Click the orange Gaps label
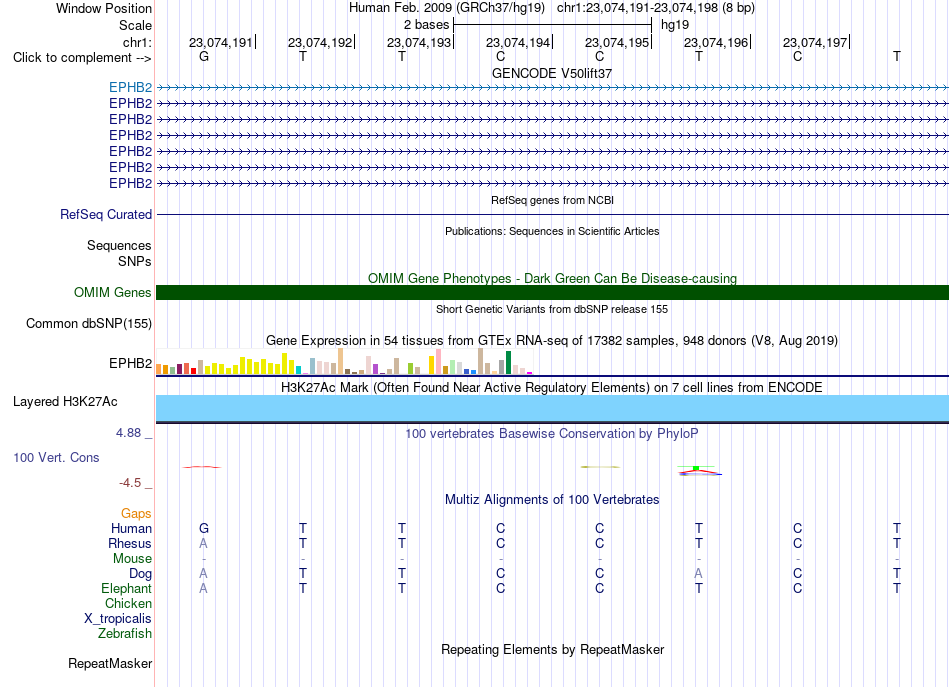 click(x=136, y=514)
